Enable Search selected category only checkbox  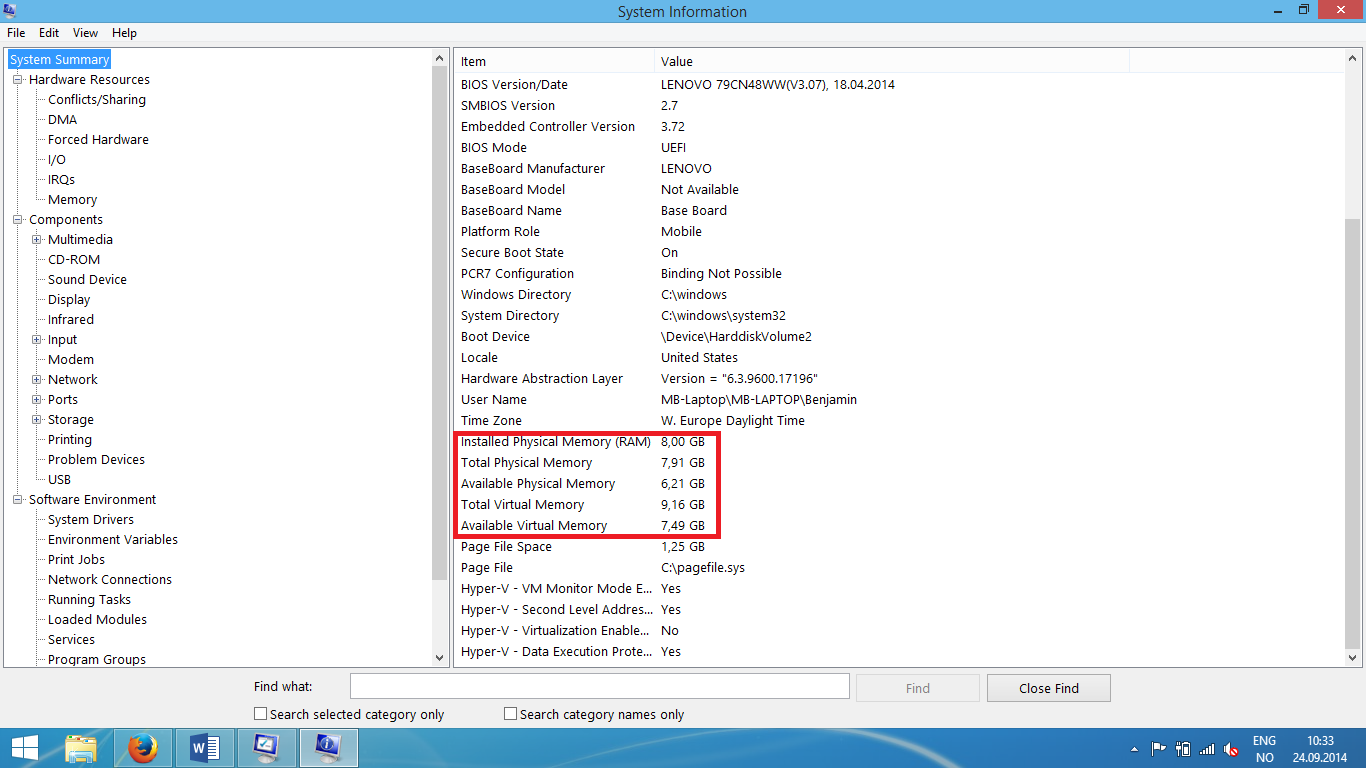[x=261, y=714]
